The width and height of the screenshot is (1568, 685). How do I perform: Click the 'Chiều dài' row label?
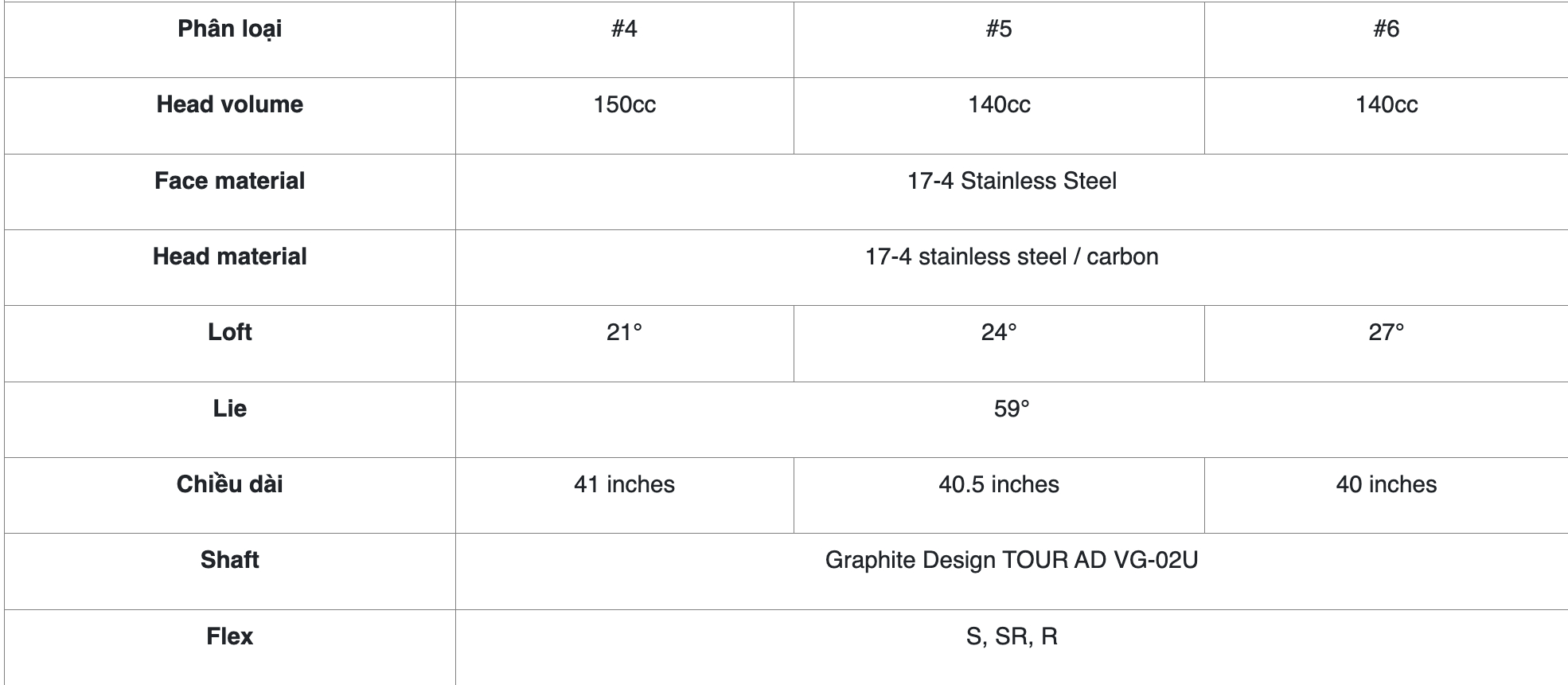pyautogui.click(x=230, y=495)
